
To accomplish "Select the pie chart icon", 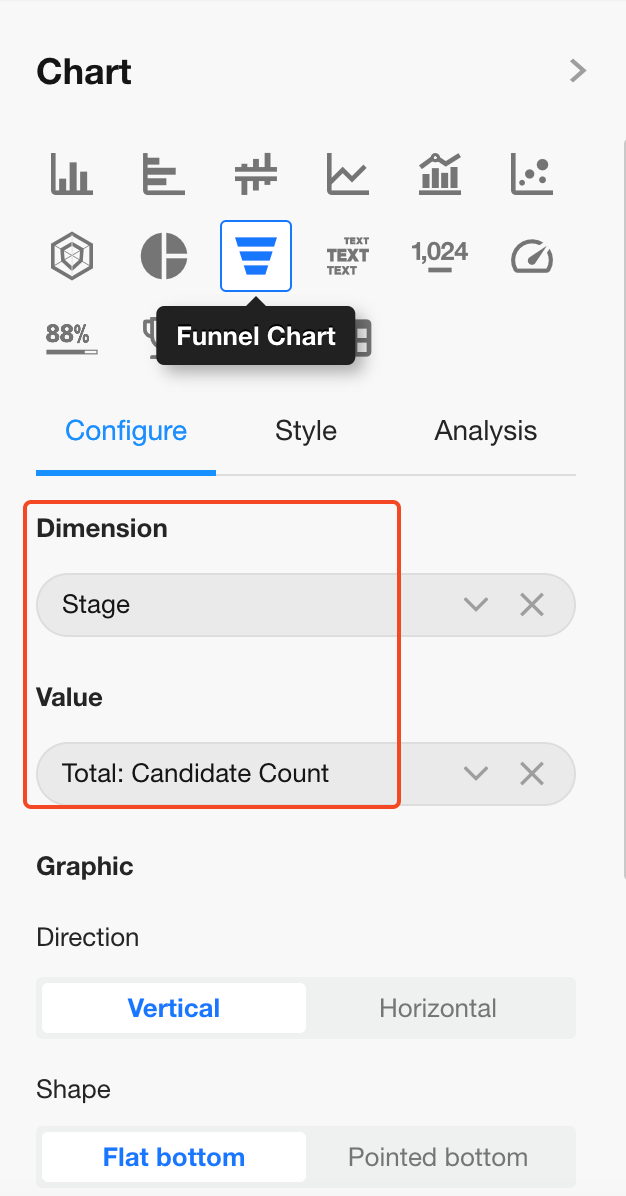I will tap(164, 257).
